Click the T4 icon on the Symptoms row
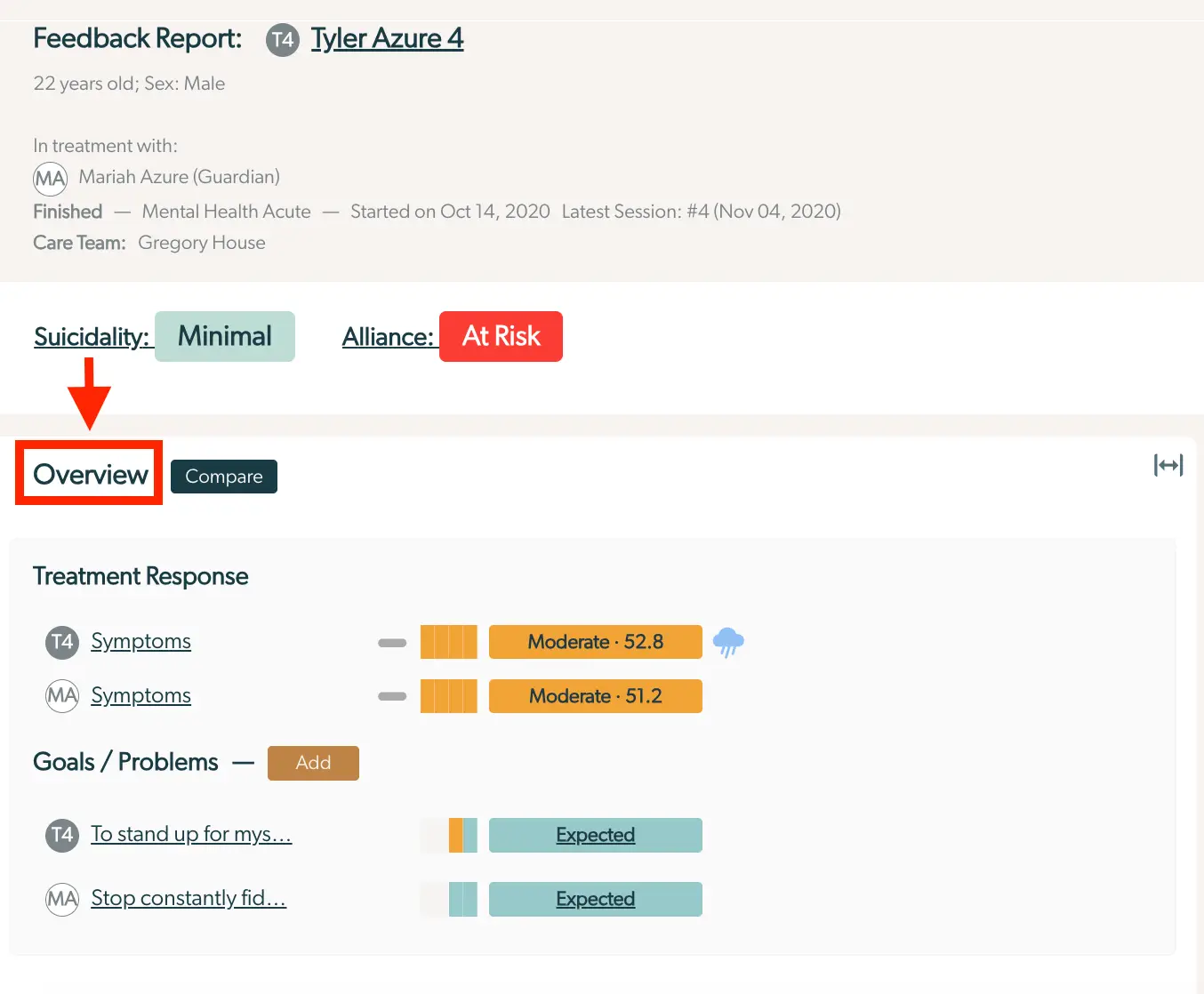Image resolution: width=1204 pixels, height=994 pixels. coord(61,642)
